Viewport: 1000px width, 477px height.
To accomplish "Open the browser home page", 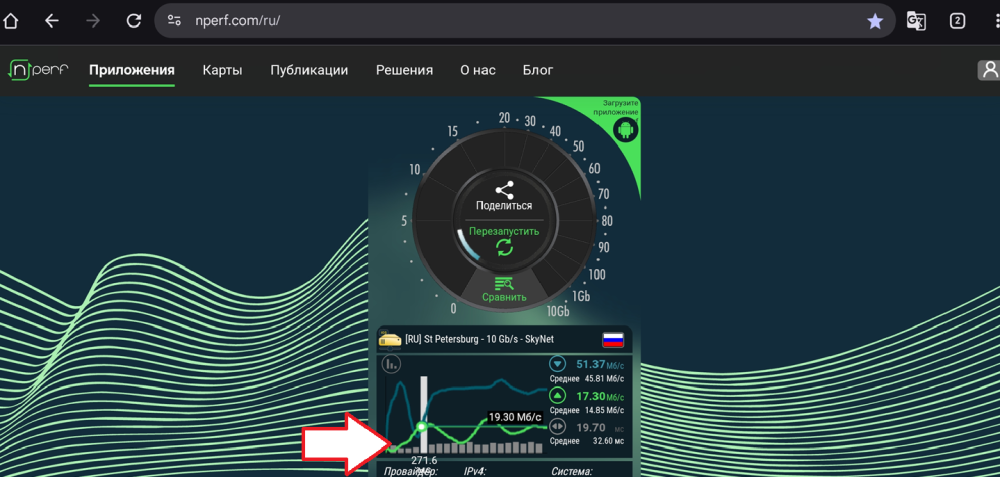I will pos(11,21).
